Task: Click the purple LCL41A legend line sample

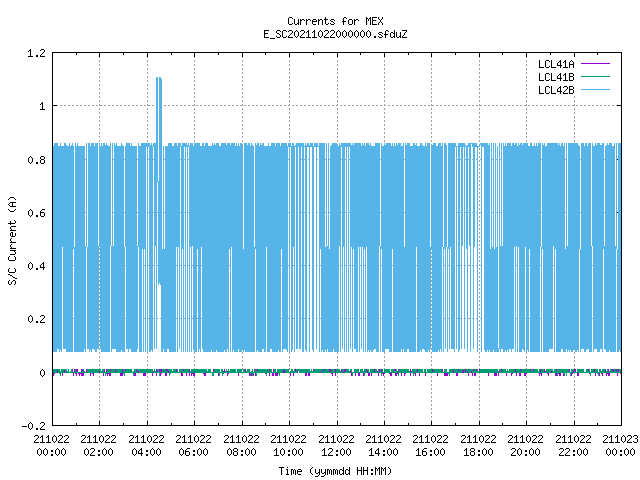Action: (595, 64)
